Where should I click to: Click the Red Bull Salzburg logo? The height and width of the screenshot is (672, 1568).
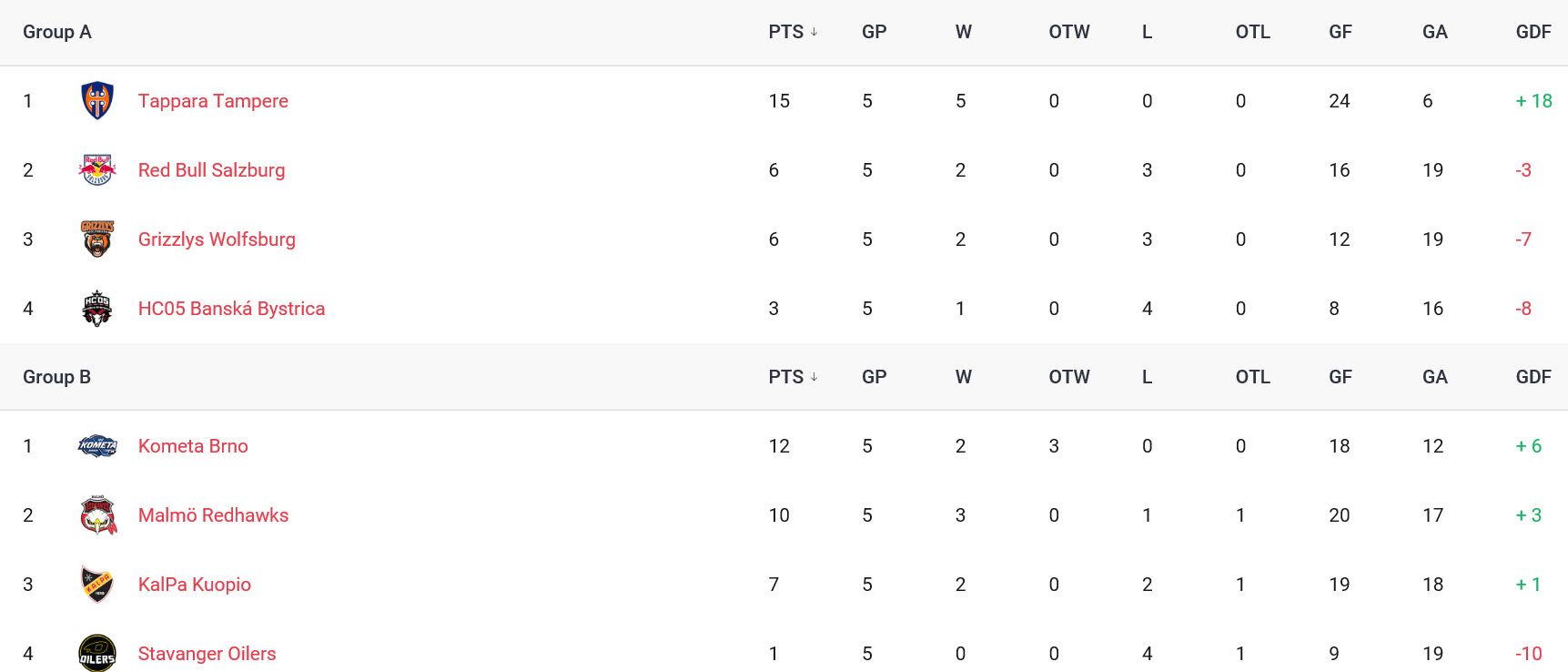pyautogui.click(x=97, y=169)
